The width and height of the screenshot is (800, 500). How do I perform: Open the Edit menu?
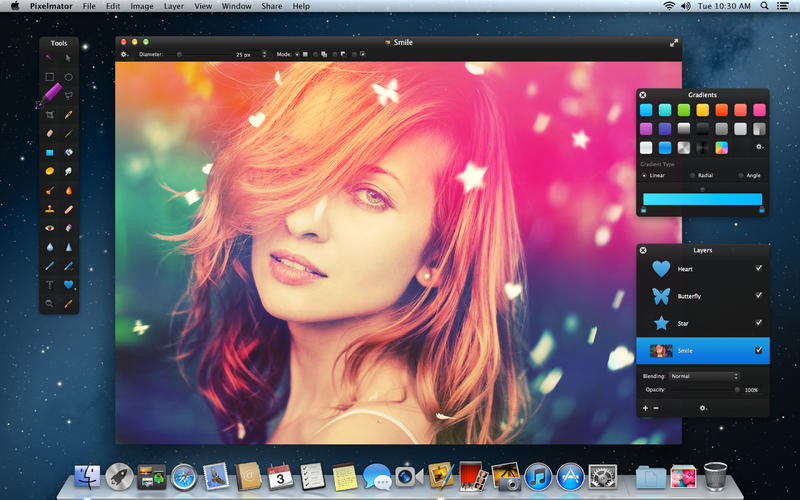coord(113,6)
